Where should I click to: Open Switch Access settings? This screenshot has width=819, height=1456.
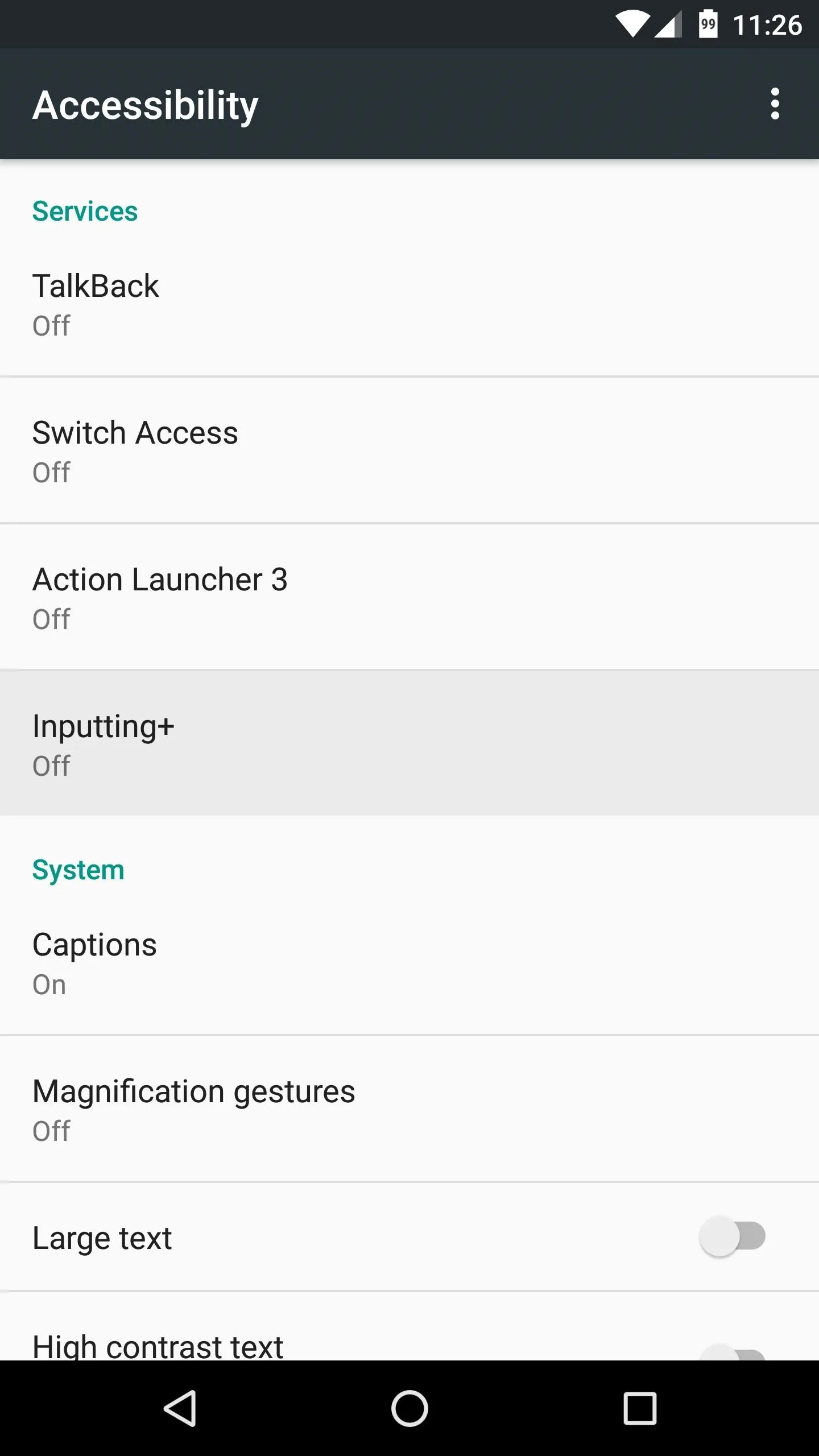click(x=409, y=450)
